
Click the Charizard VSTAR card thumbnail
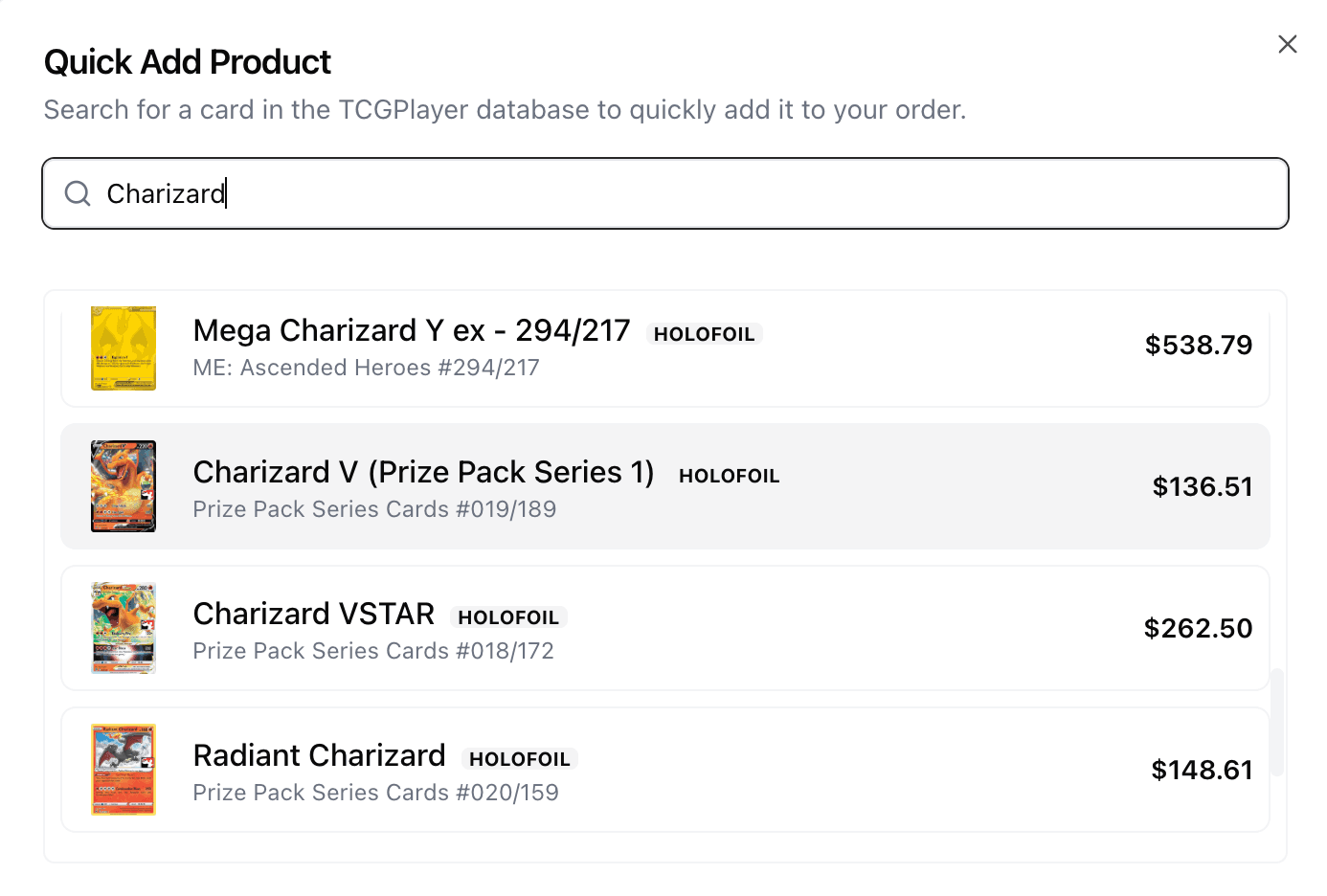(x=123, y=628)
